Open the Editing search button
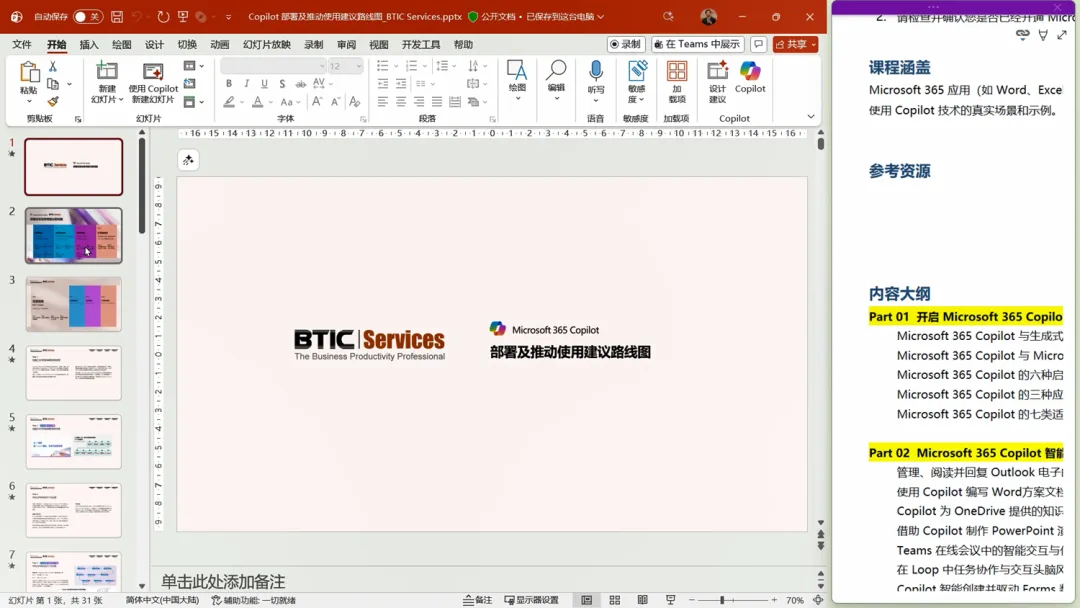This screenshot has height=608, width=1080. click(x=557, y=79)
